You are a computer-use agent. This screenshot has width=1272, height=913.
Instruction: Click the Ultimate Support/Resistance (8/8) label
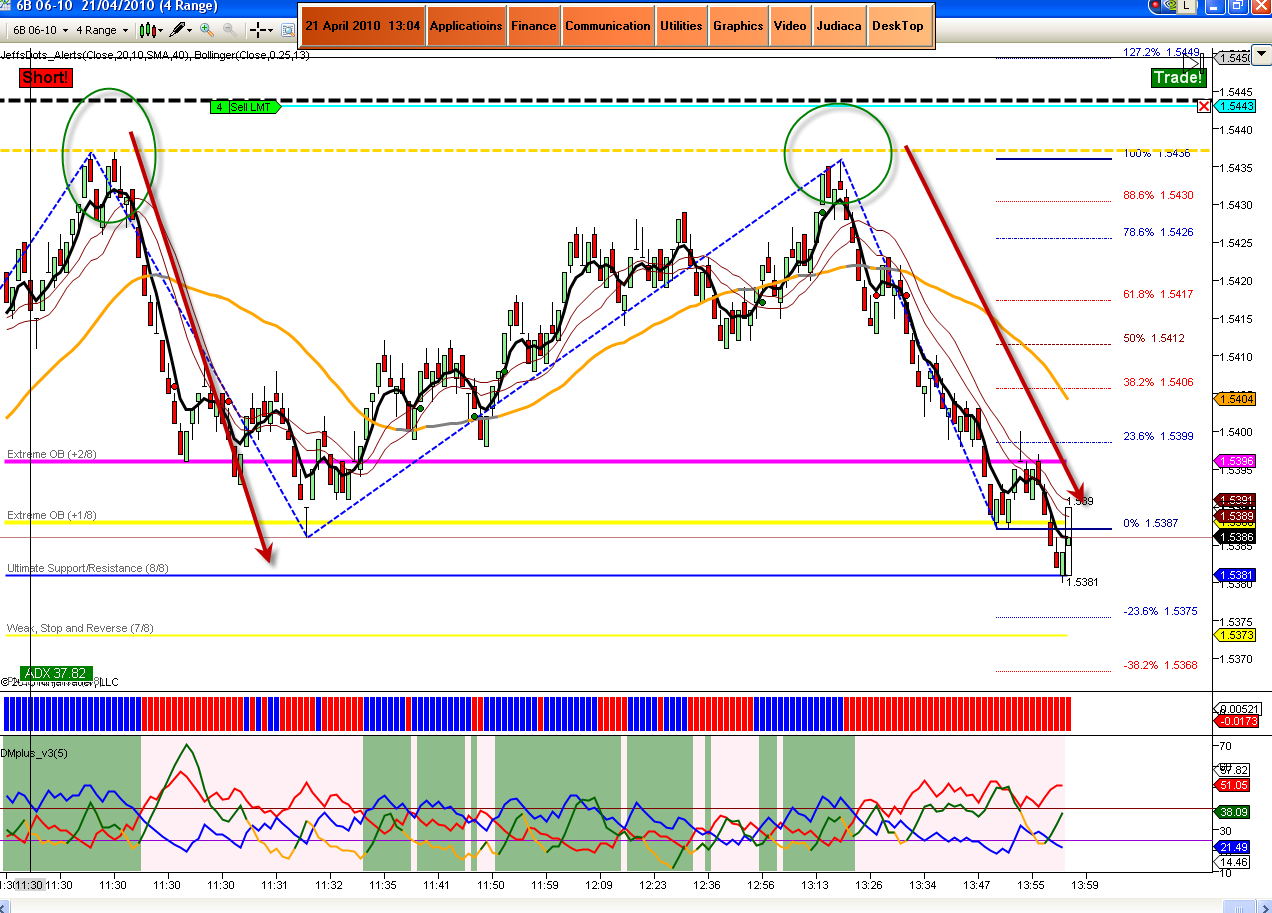coord(88,568)
